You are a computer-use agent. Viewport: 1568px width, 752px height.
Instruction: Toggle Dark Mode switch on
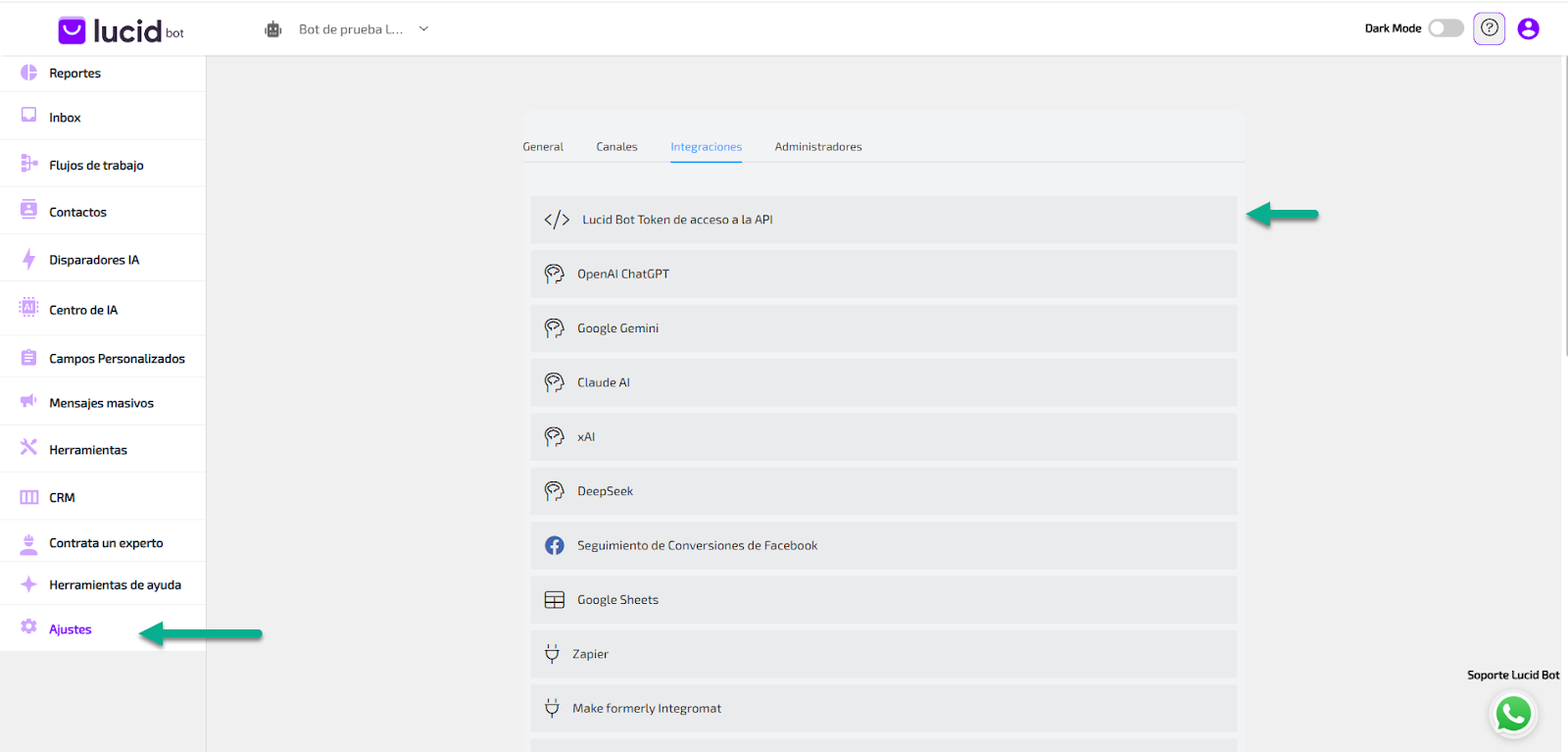(x=1445, y=28)
